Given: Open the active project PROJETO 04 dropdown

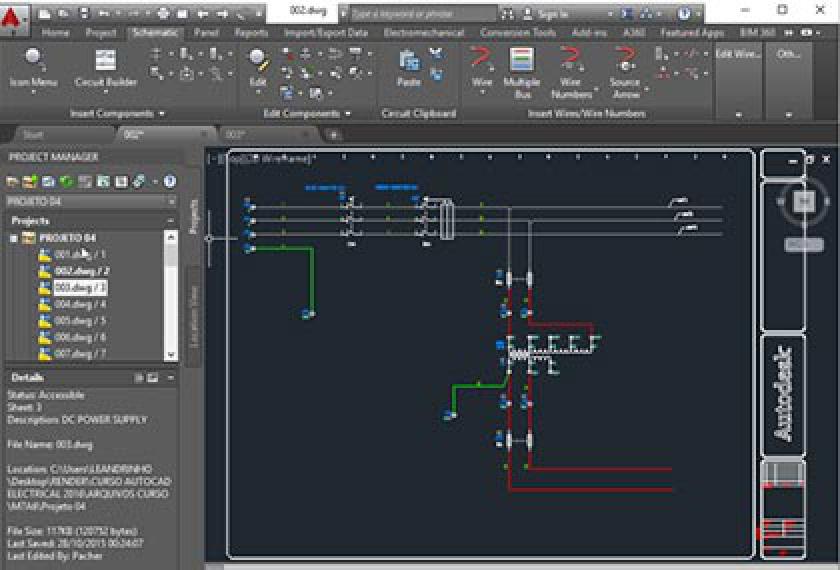Looking at the screenshot, I should [x=172, y=201].
